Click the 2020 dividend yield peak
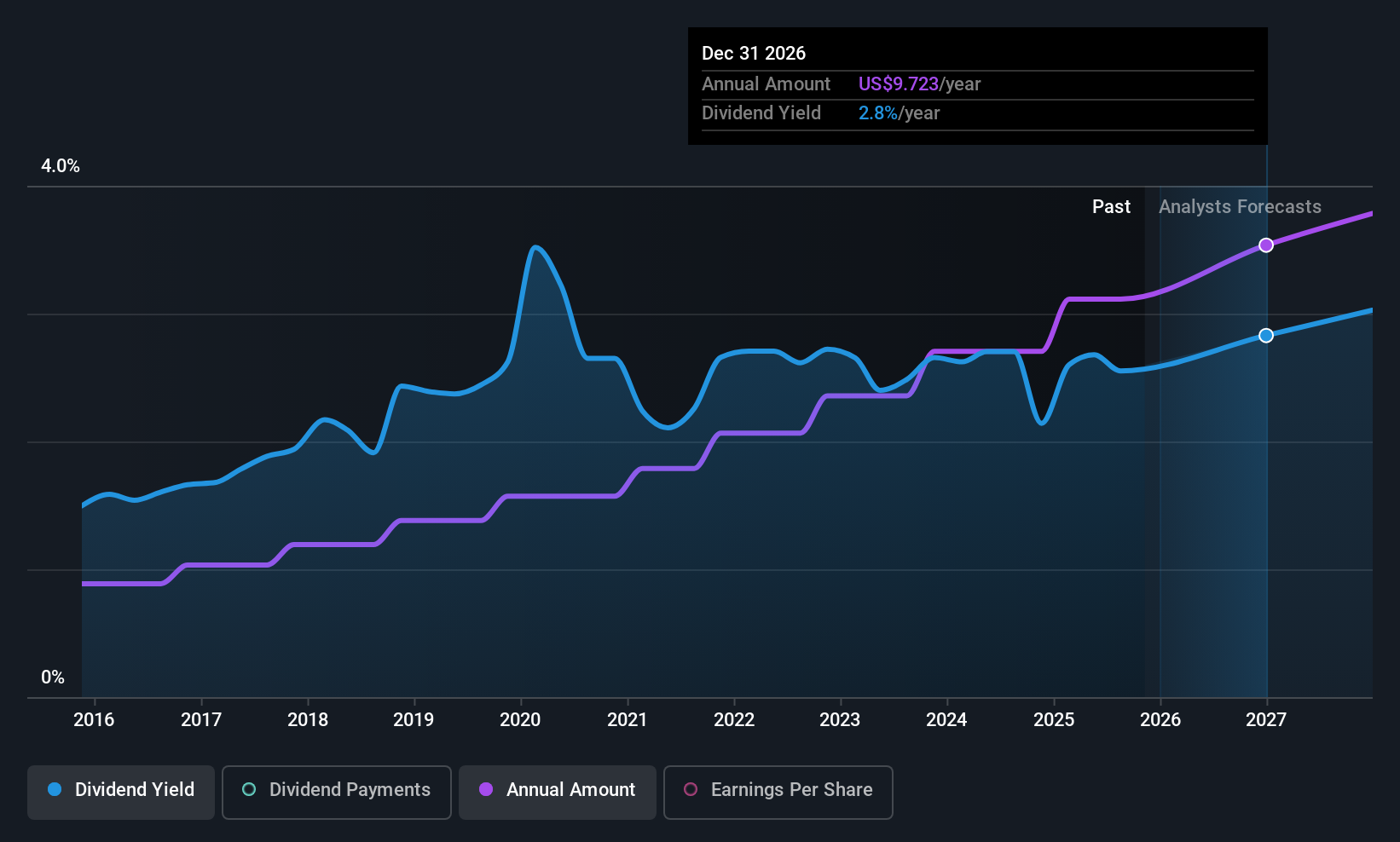Screen dimensions: 1400x842 click(535, 248)
